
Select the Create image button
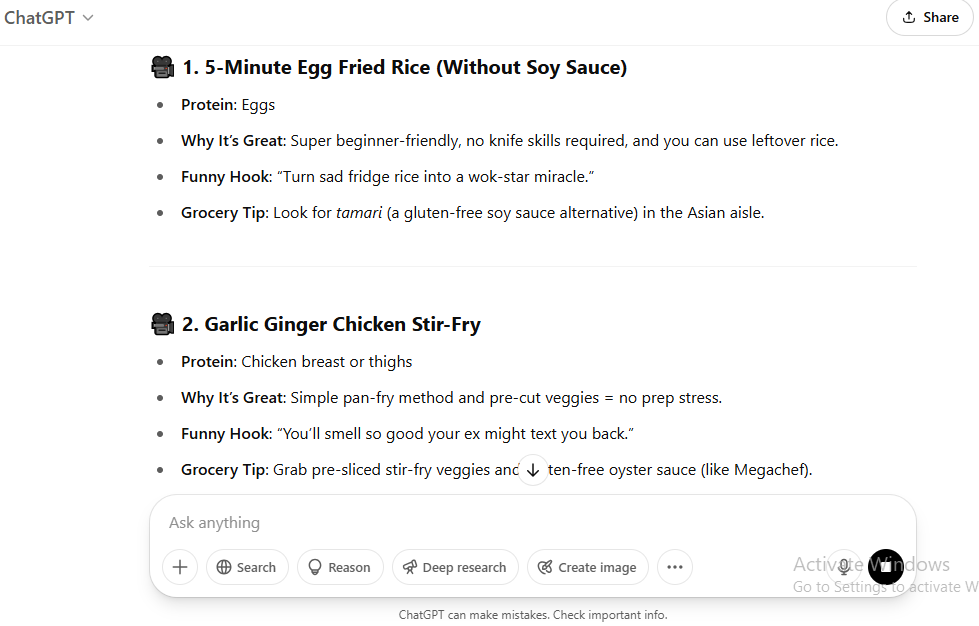[x=587, y=567]
